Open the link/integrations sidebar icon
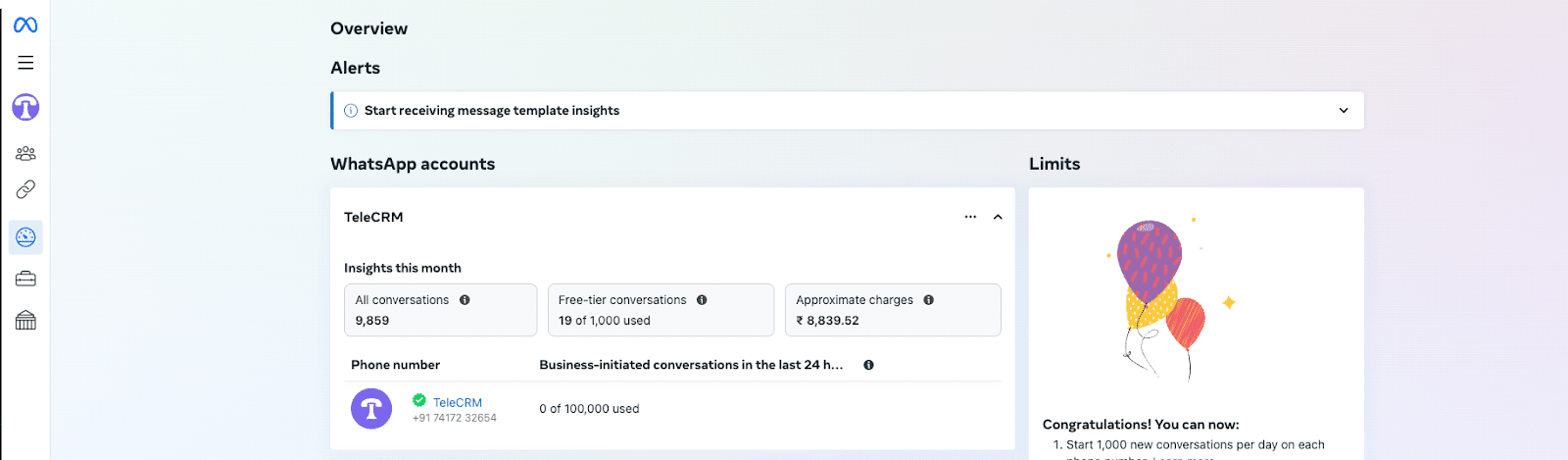This screenshot has width=1568, height=460. pyautogui.click(x=25, y=189)
